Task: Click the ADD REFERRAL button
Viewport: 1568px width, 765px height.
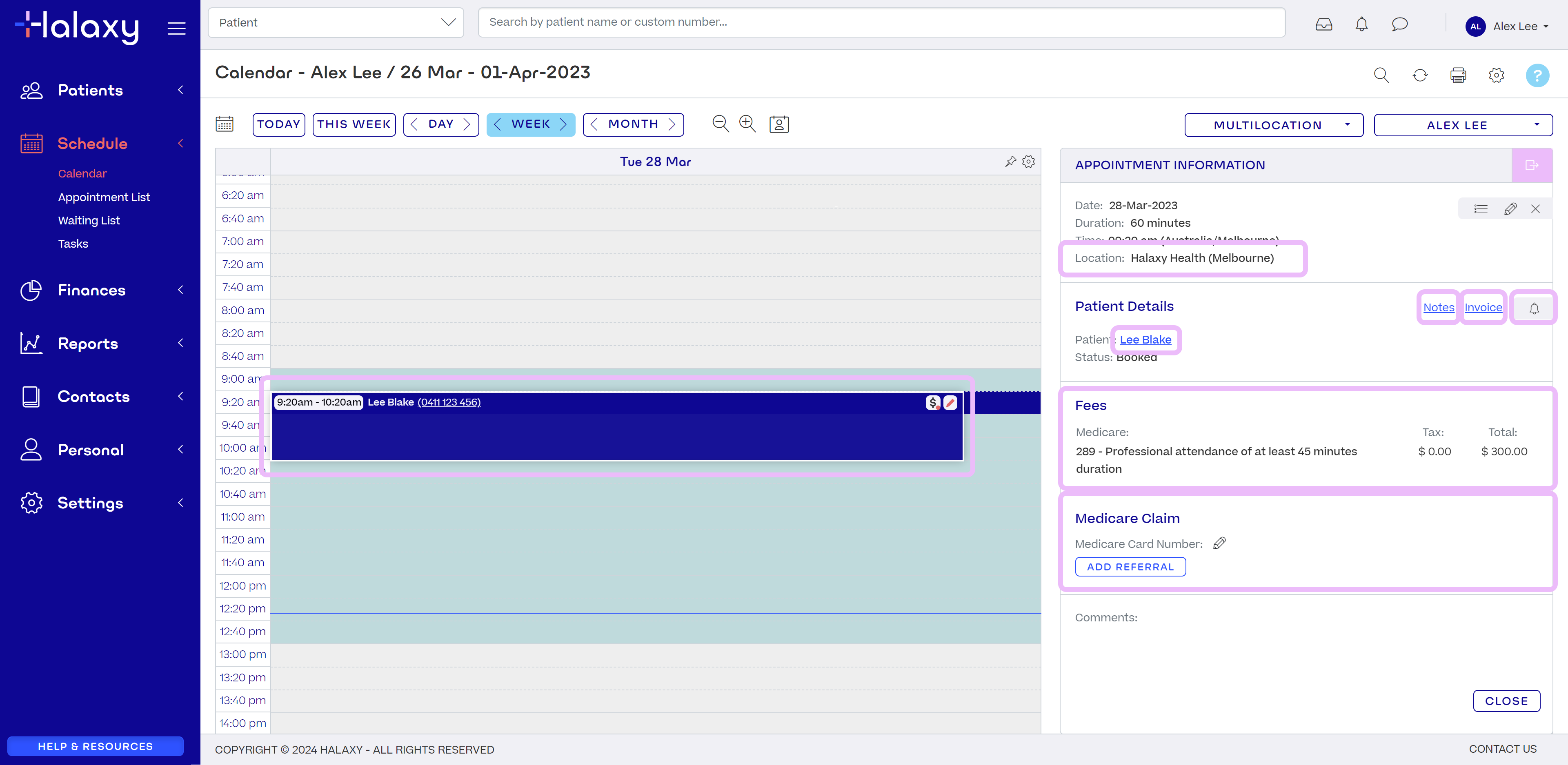Action: tap(1130, 567)
